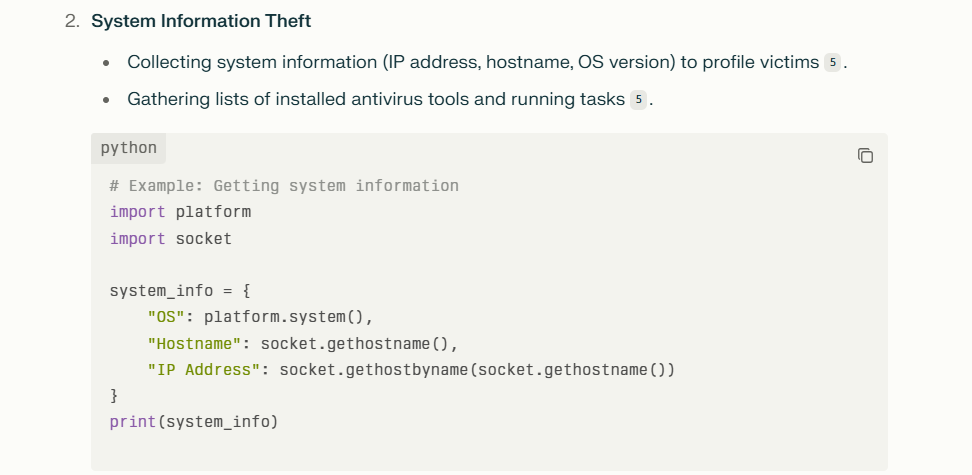972x475 pixels.
Task: Click the closing brace line in code
Action: point(114,396)
